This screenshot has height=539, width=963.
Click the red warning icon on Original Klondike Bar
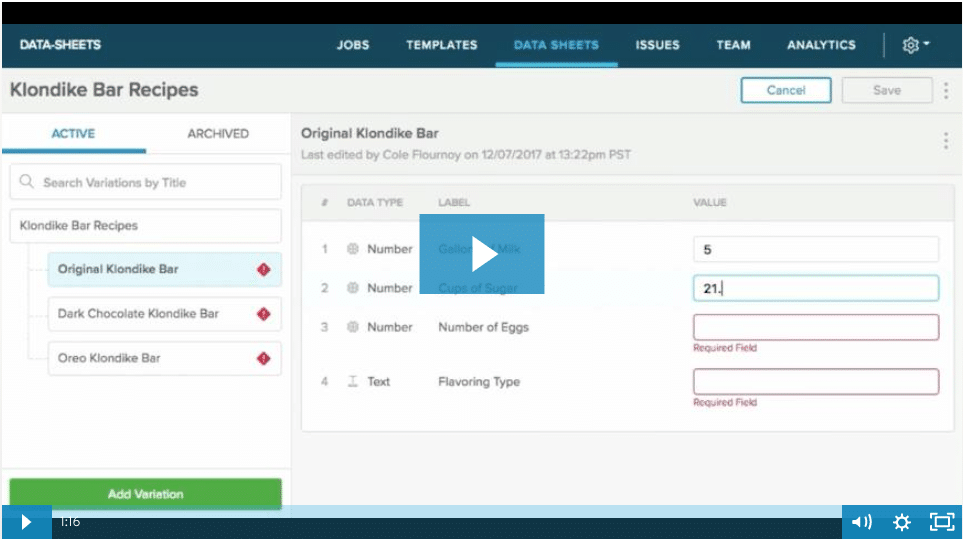[263, 270]
